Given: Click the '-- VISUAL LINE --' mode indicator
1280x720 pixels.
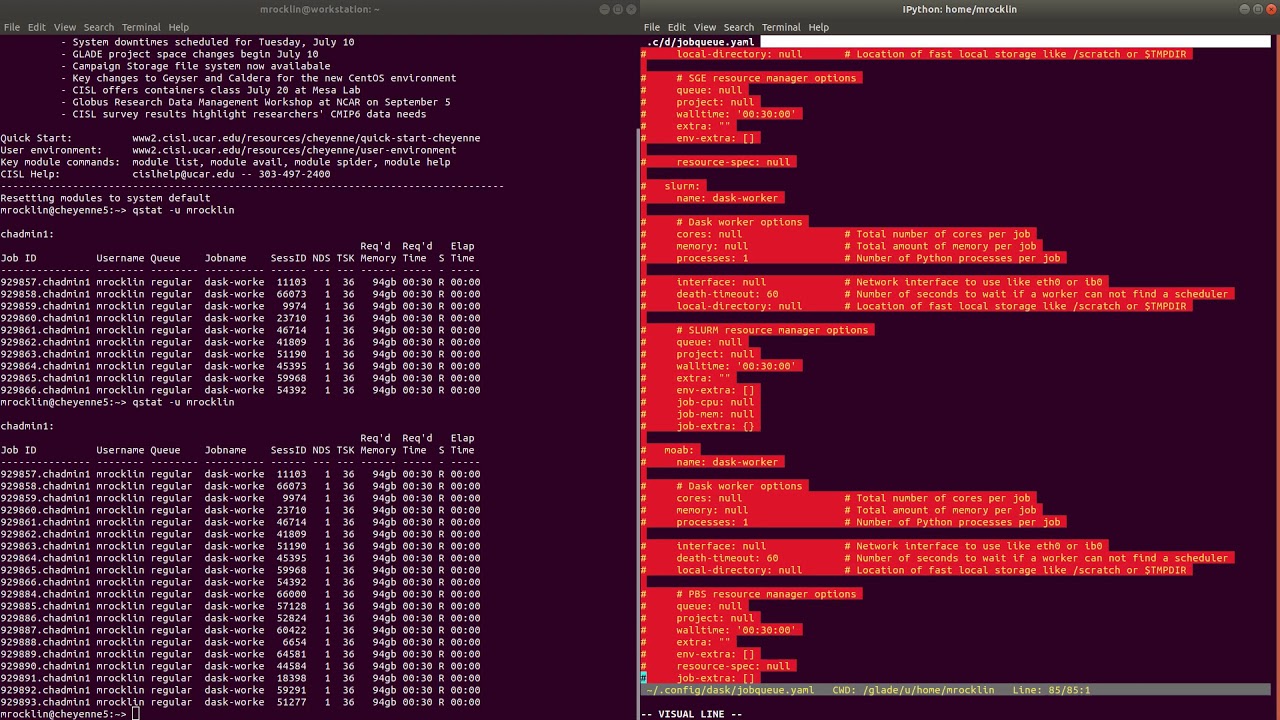Looking at the screenshot, I should click(691, 714).
